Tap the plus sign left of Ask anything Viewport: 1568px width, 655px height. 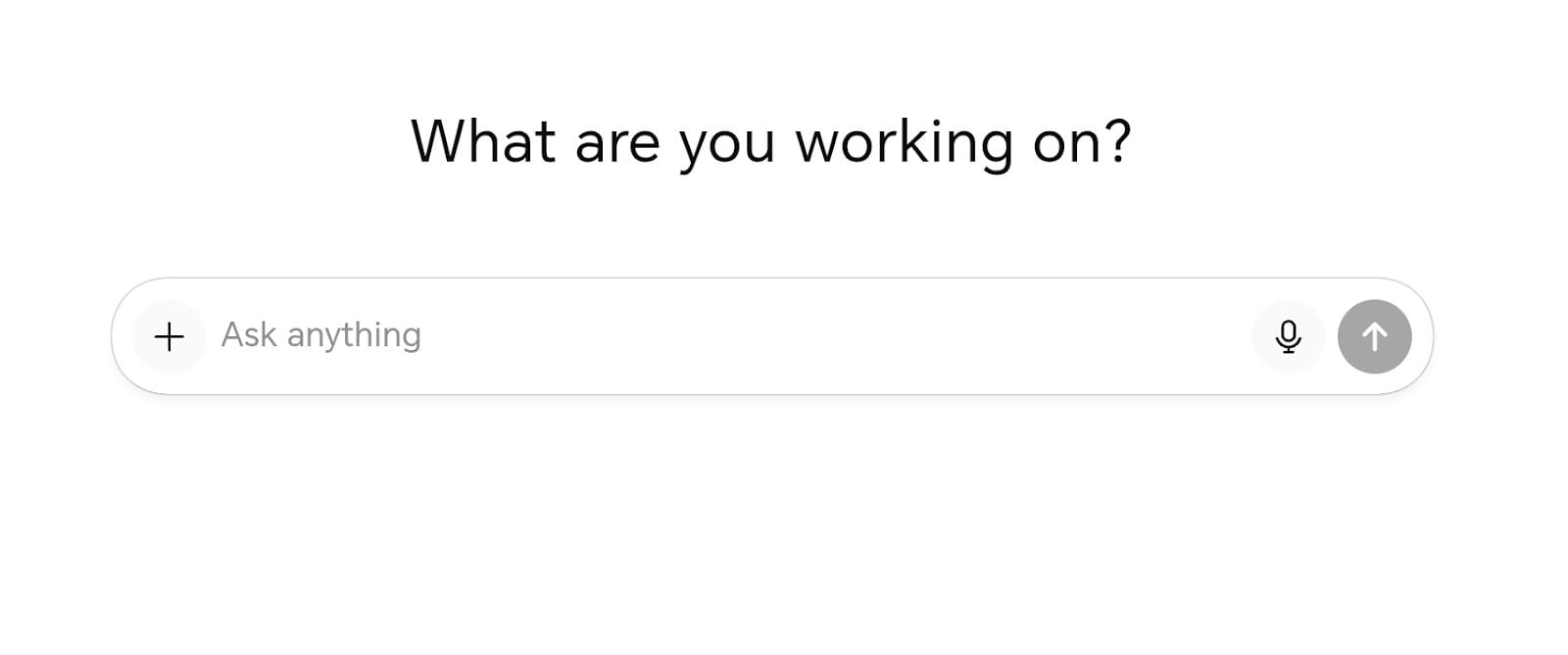tap(169, 336)
